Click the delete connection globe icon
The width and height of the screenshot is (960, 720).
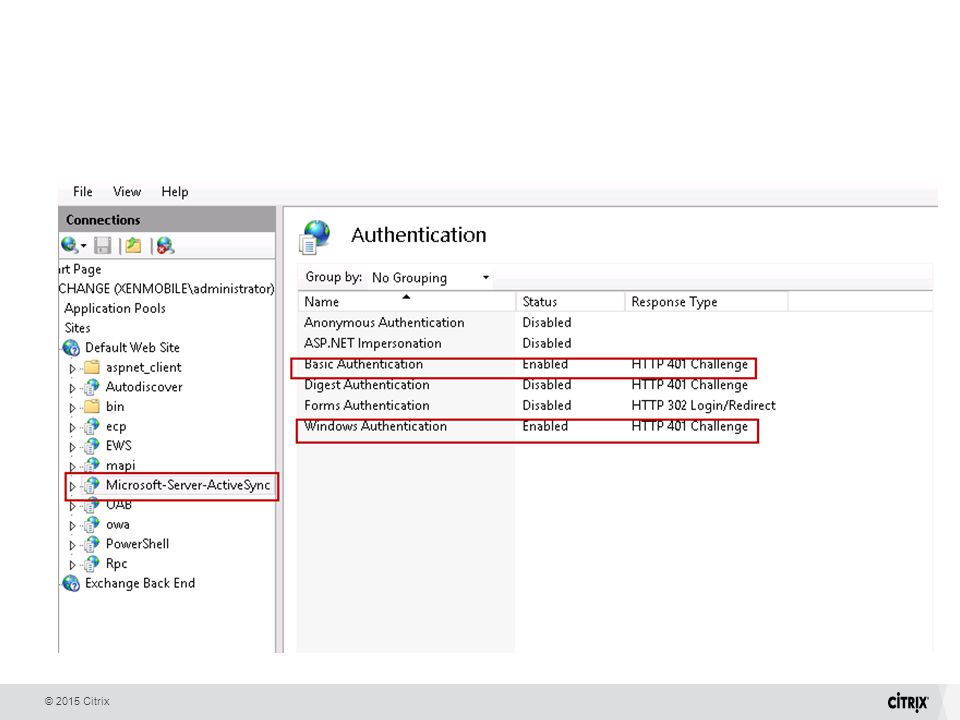[165, 246]
